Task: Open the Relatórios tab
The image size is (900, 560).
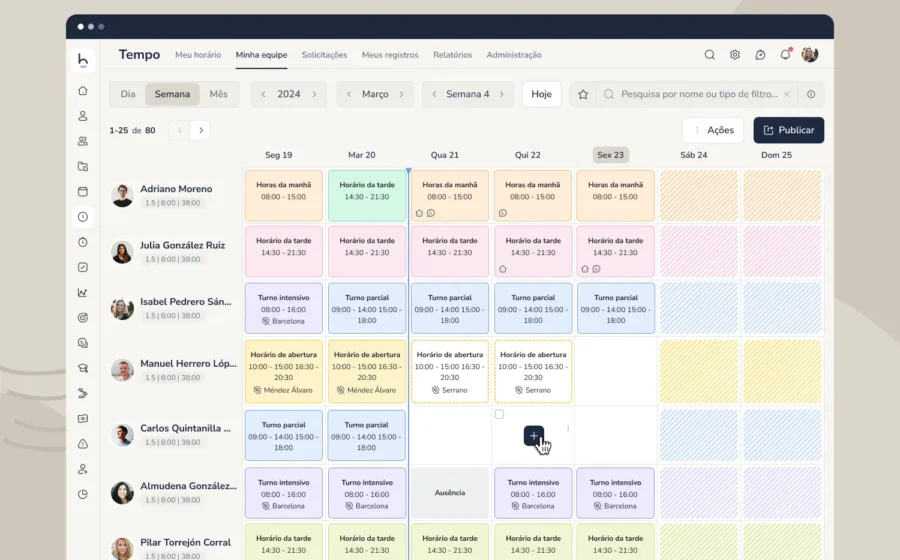Action: click(x=452, y=55)
